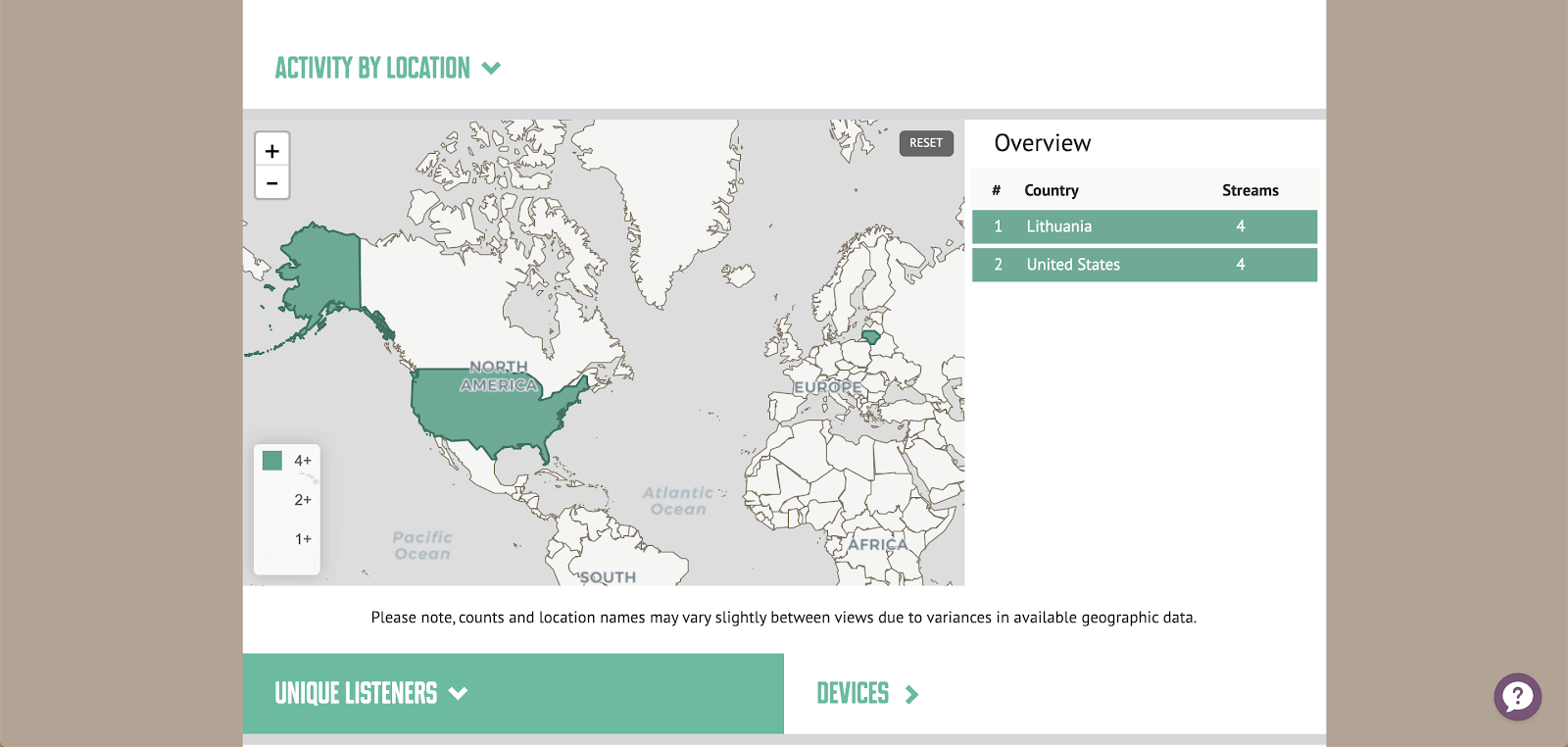Select the Unique Listeners tab
The width and height of the screenshot is (1568, 747).
356,694
